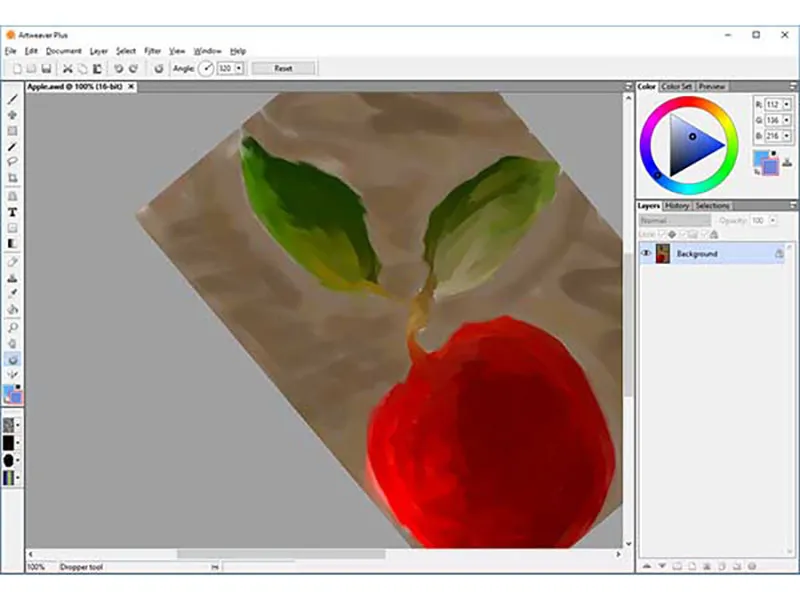Screen dimensions: 800x600
Task: Select the Lasso selection tool
Action: [x=12, y=162]
